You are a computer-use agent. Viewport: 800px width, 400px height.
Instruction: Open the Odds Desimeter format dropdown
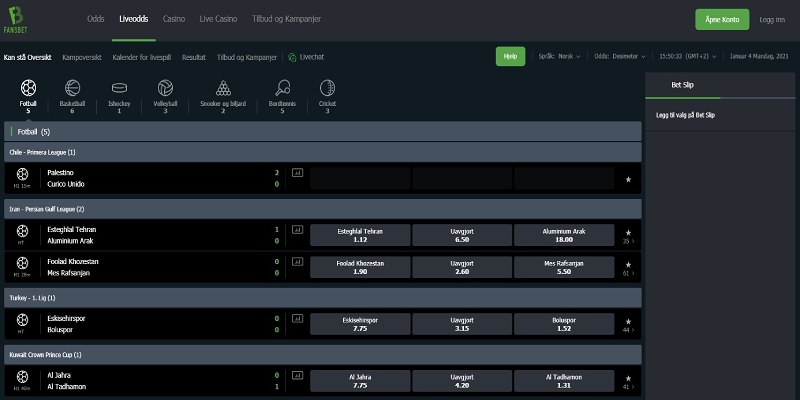[620, 57]
